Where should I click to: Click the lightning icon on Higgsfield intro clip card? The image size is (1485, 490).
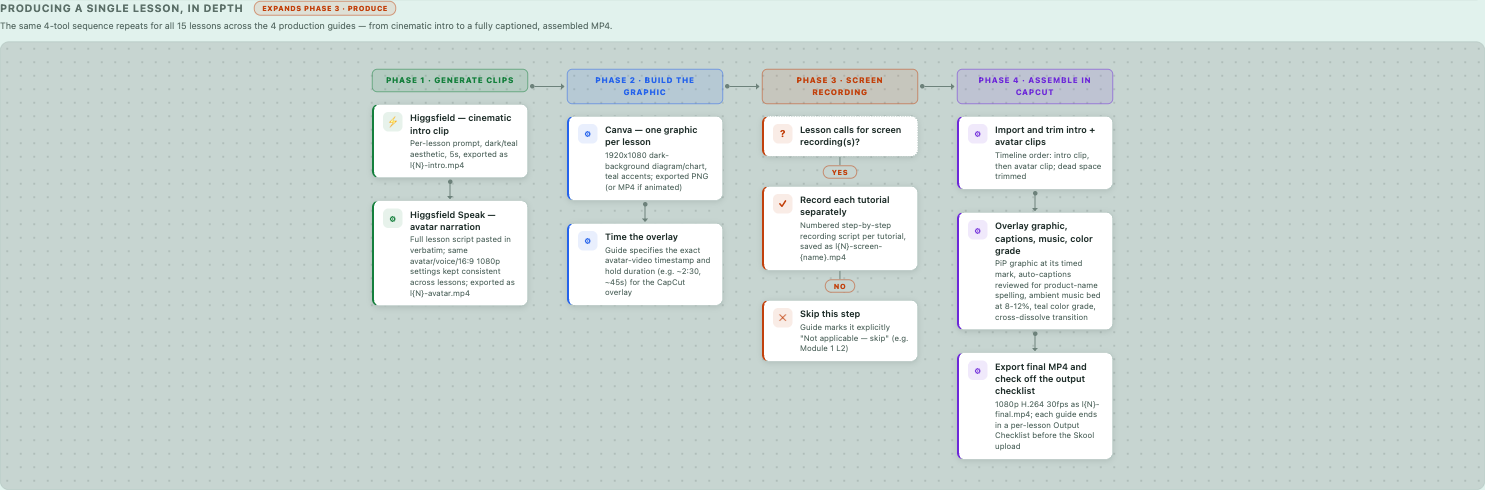tap(392, 122)
